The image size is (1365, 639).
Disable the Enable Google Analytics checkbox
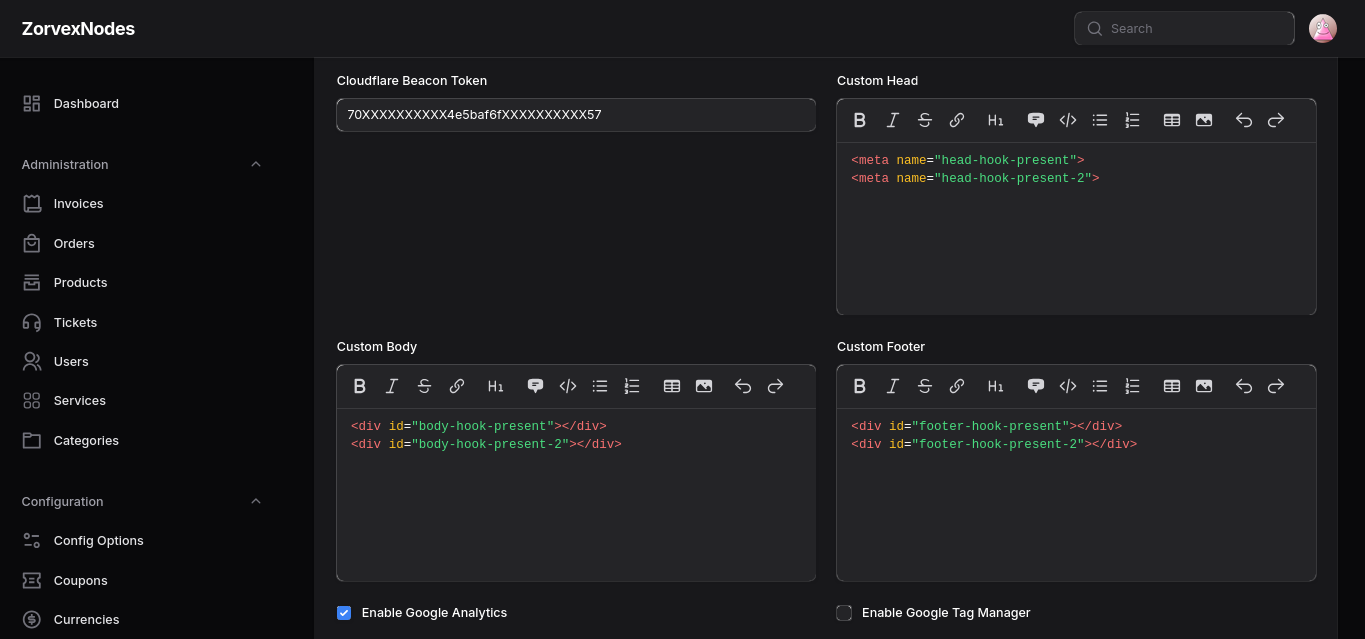point(344,613)
